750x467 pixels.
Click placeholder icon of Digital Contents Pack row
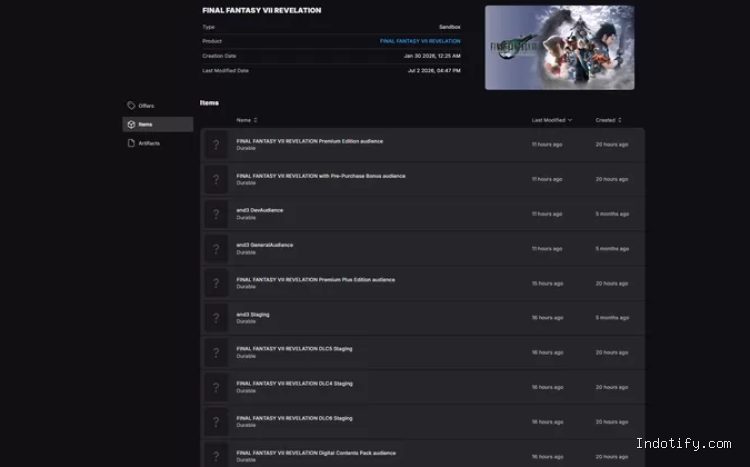(216, 456)
